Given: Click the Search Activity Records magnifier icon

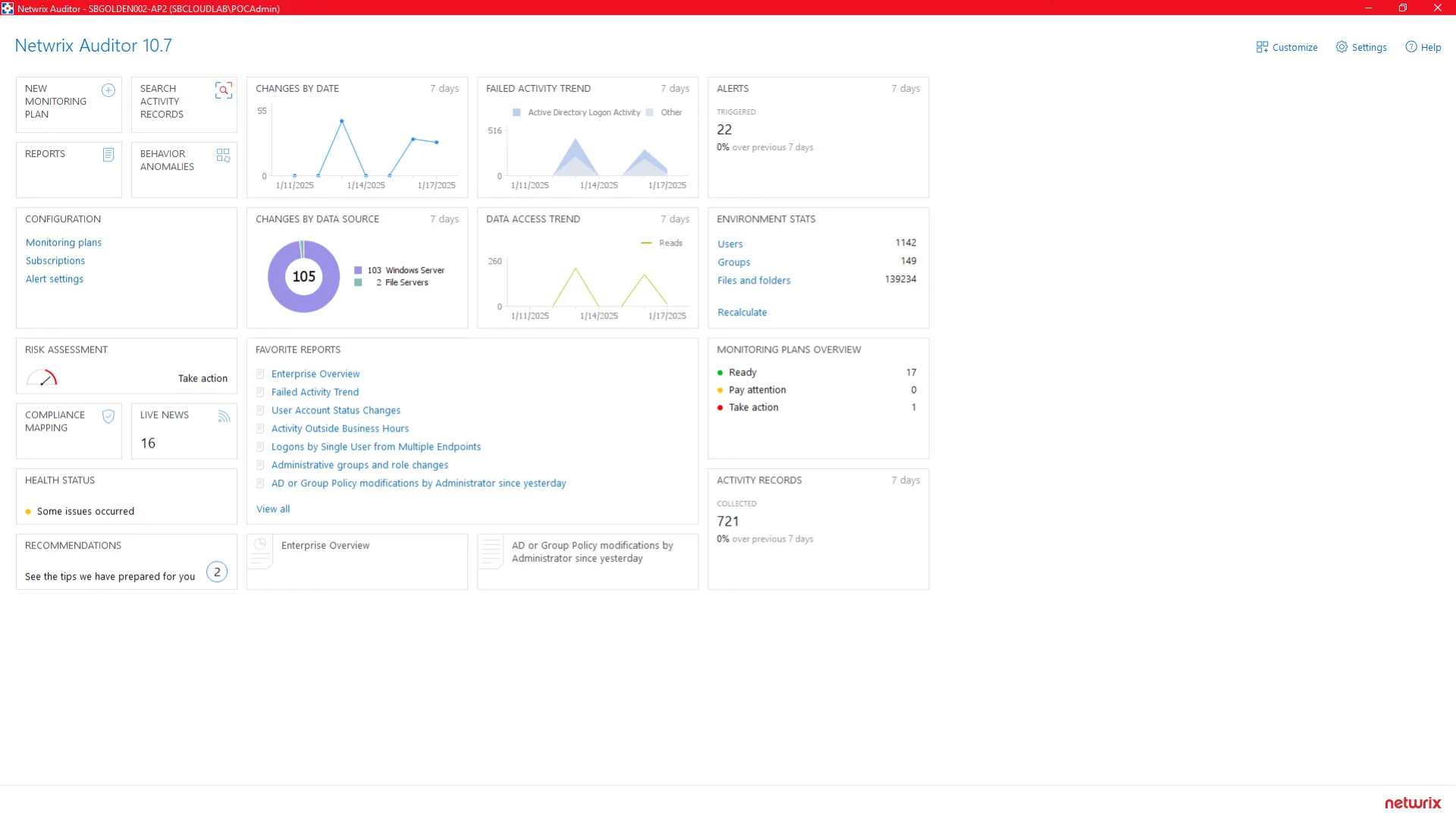Looking at the screenshot, I should pos(223,90).
